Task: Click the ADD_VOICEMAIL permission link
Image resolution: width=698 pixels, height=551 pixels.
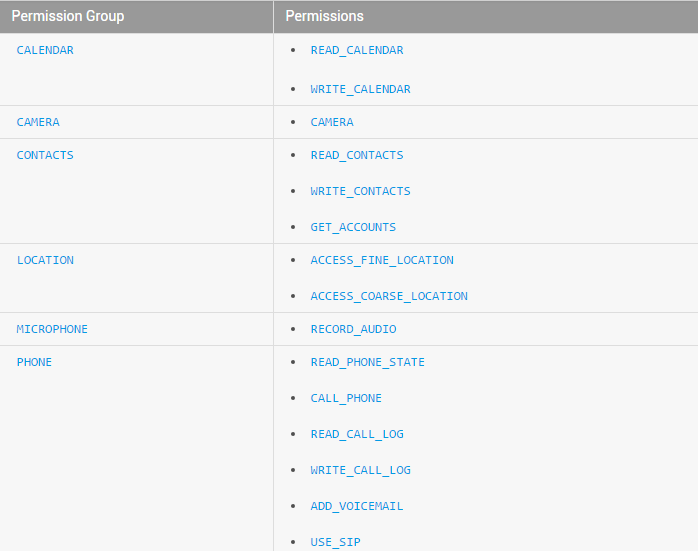Action: (357, 506)
